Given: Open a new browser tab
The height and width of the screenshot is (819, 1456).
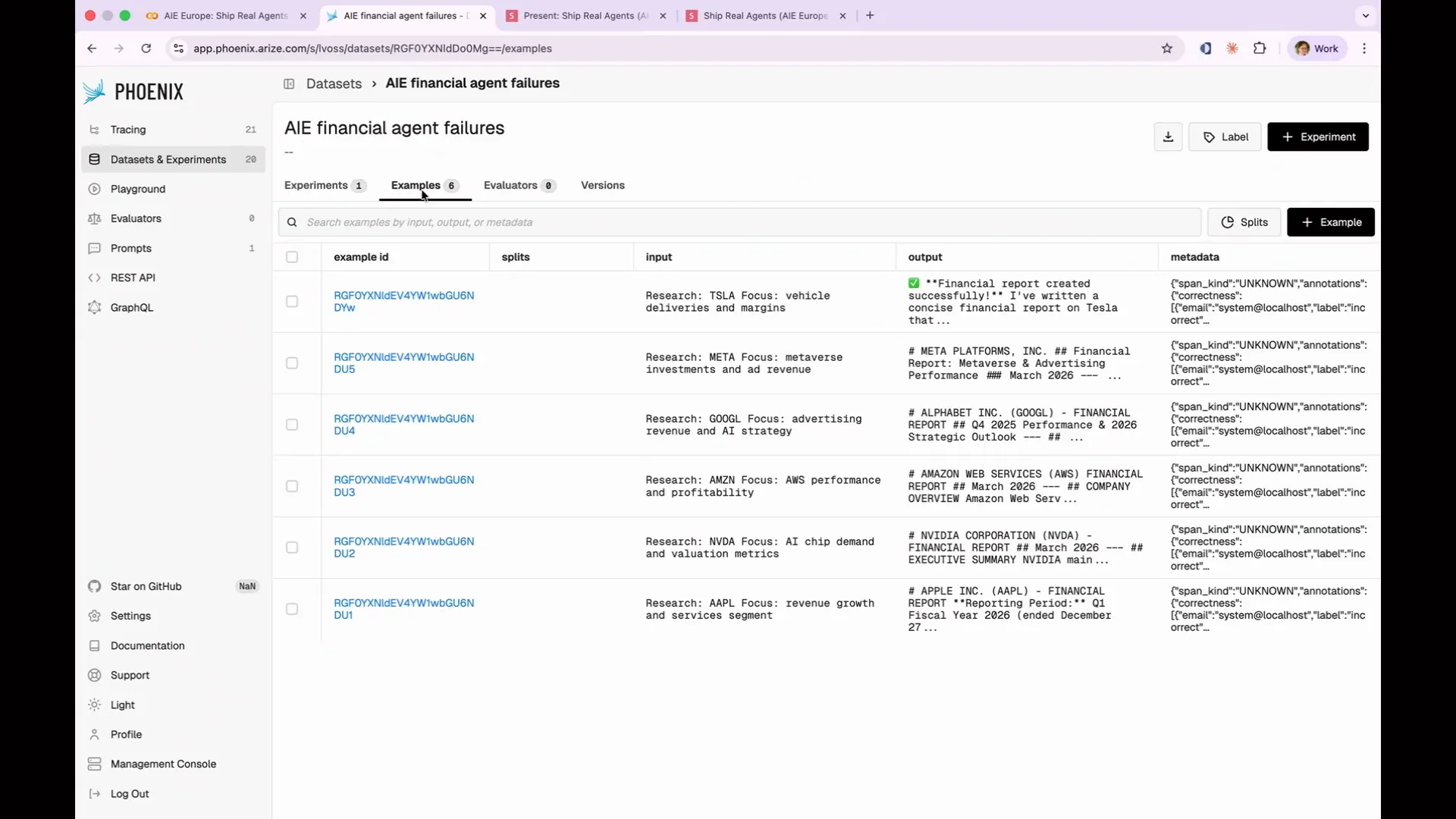Looking at the screenshot, I should 870,15.
